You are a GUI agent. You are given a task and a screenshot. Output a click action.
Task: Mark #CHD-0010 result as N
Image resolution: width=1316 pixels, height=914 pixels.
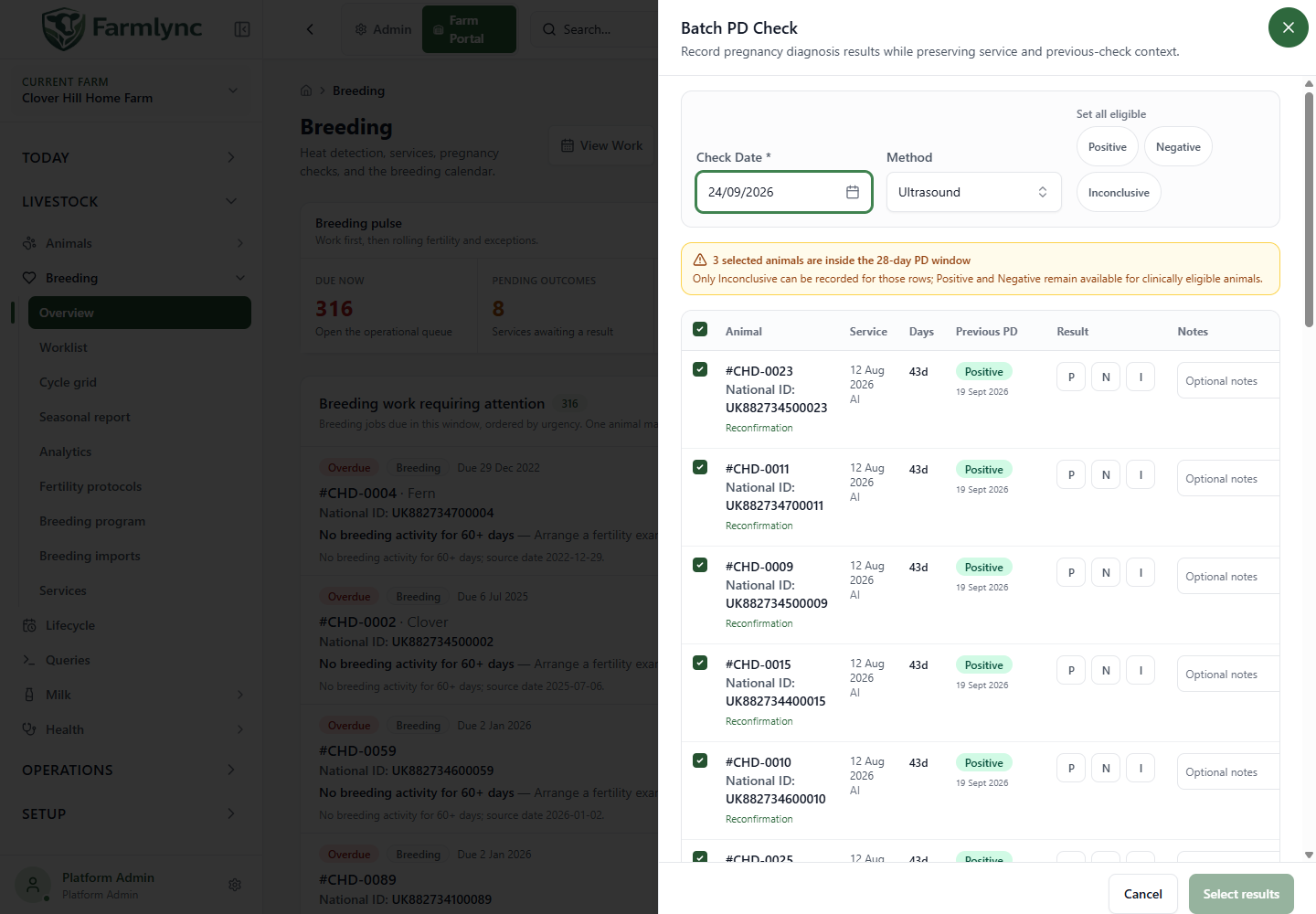pos(1106,768)
